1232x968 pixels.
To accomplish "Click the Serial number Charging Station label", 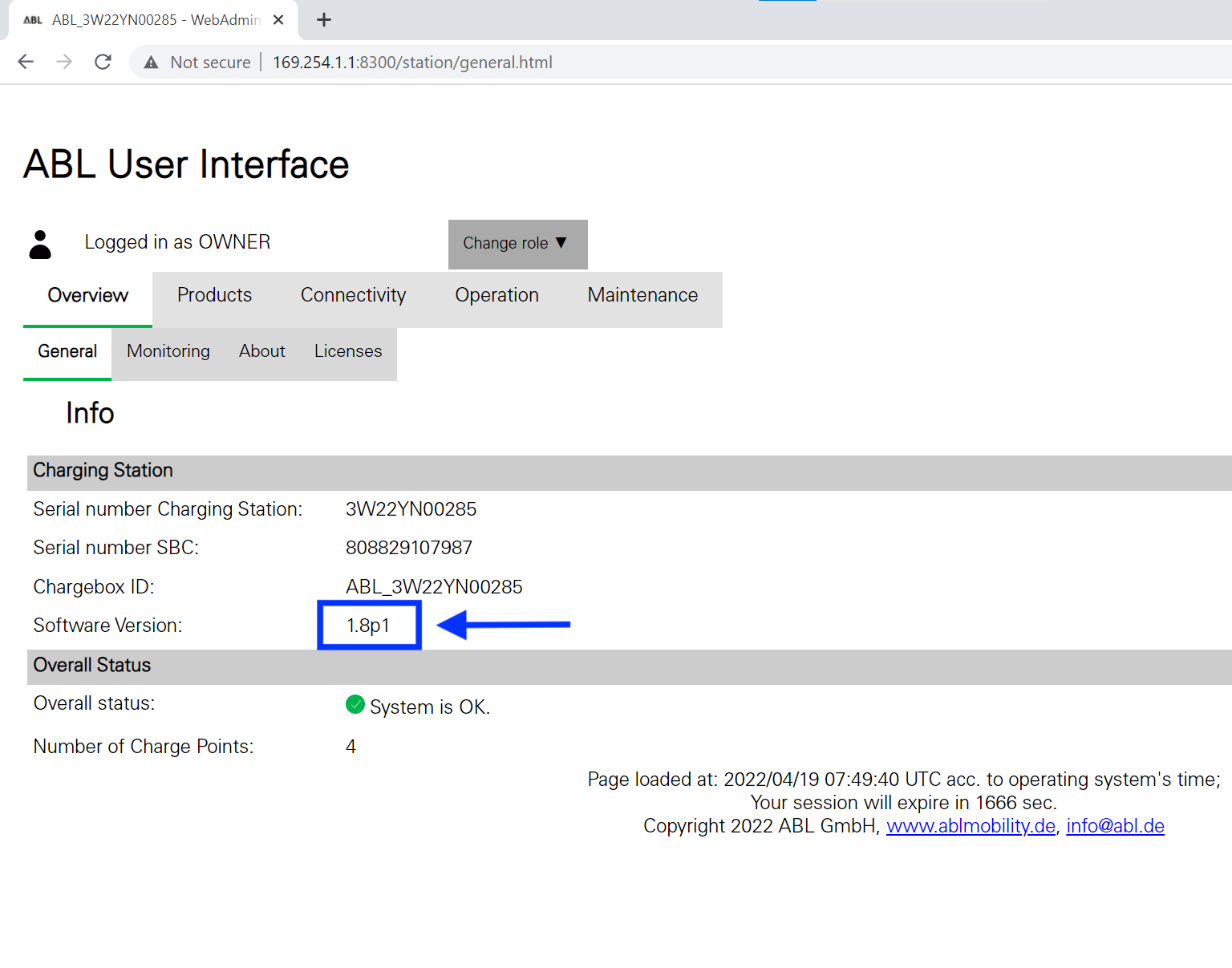I will click(x=168, y=509).
